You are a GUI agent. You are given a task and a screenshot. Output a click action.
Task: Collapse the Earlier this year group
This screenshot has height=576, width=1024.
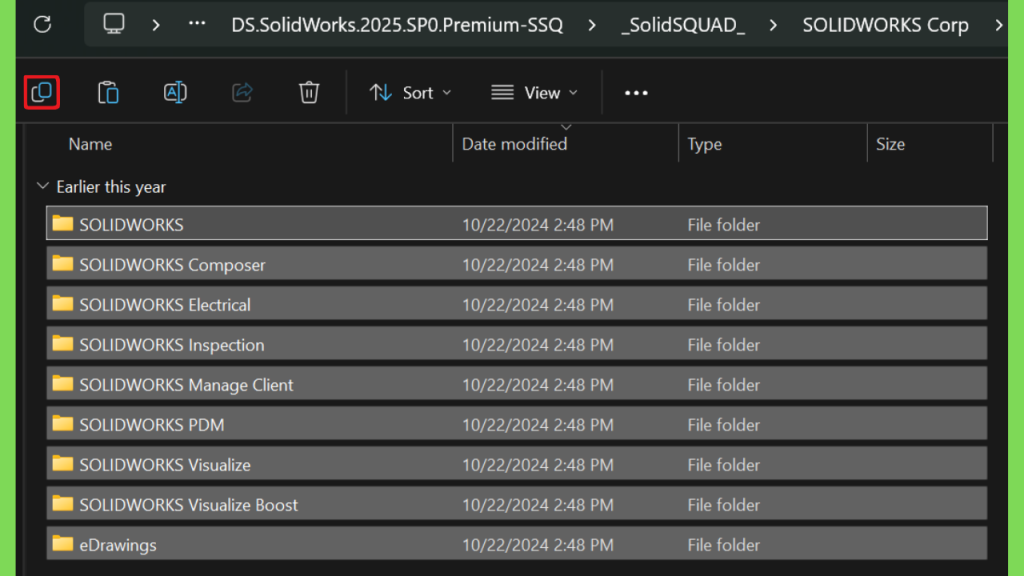pos(42,186)
